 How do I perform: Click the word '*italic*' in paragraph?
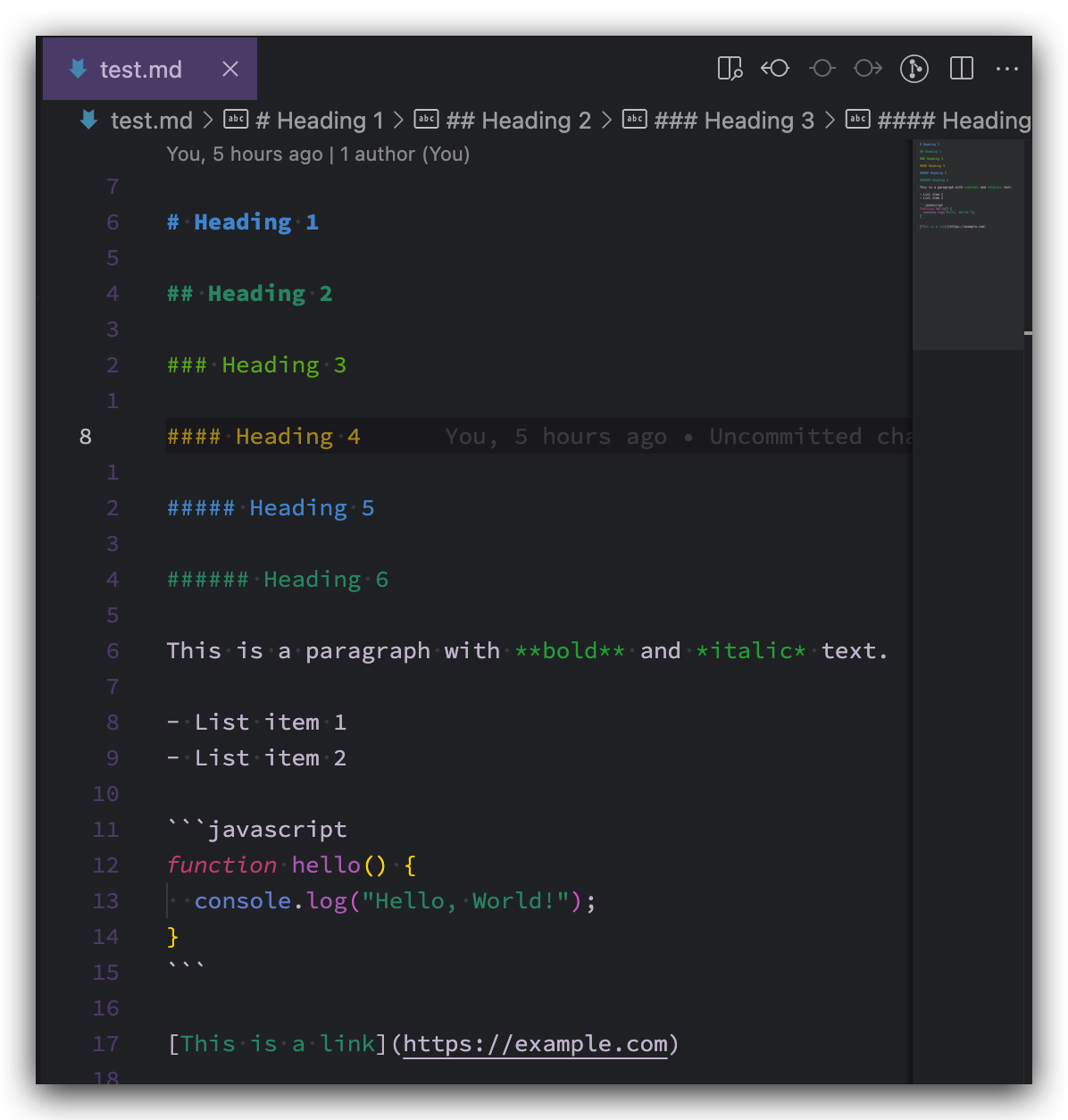click(751, 651)
